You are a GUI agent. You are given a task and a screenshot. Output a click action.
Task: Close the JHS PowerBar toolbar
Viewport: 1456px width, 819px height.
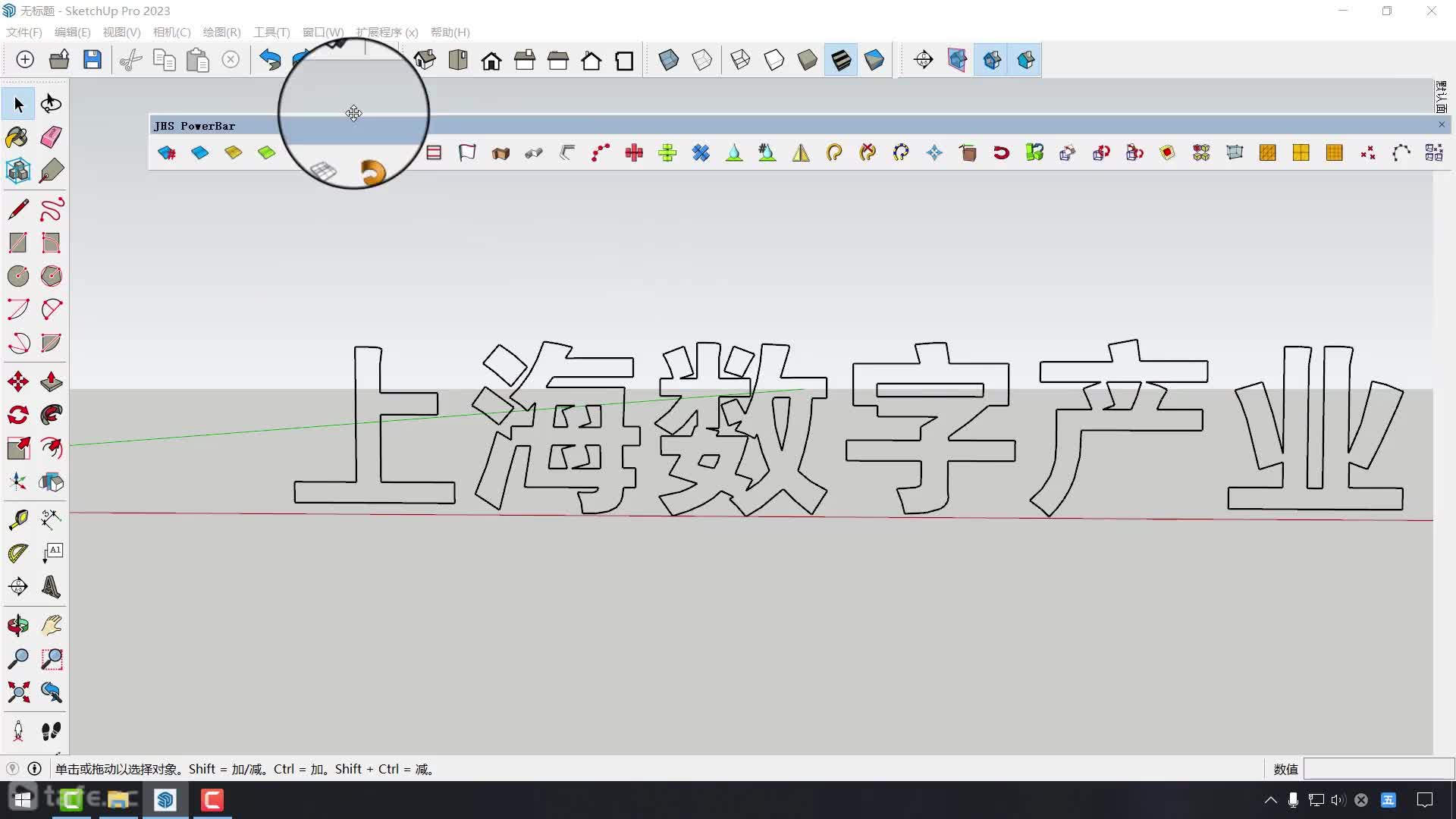pyautogui.click(x=1442, y=124)
